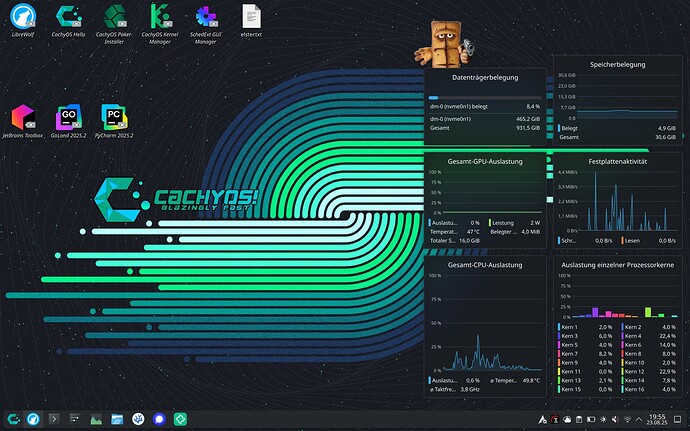The image size is (690, 431).
Task: Launch PyCharm 2025.2 desktop icon
Action: pos(114,121)
